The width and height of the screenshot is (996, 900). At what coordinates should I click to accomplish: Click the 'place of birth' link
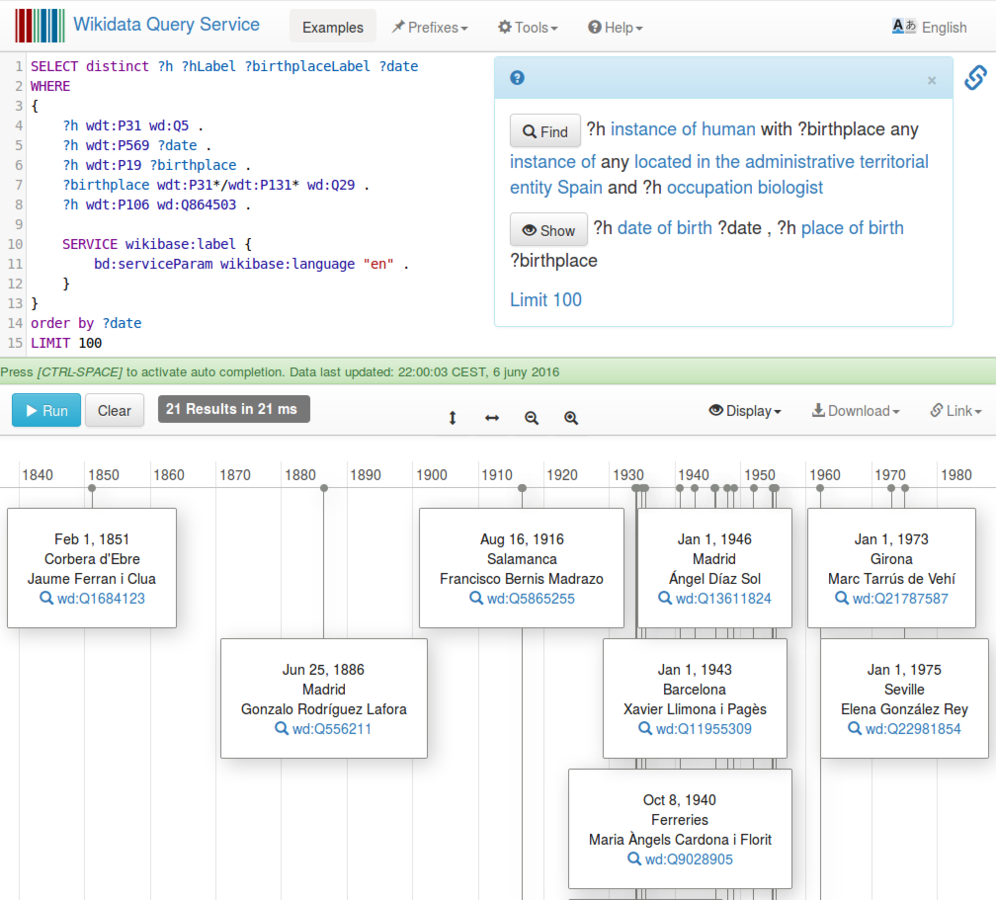point(852,227)
